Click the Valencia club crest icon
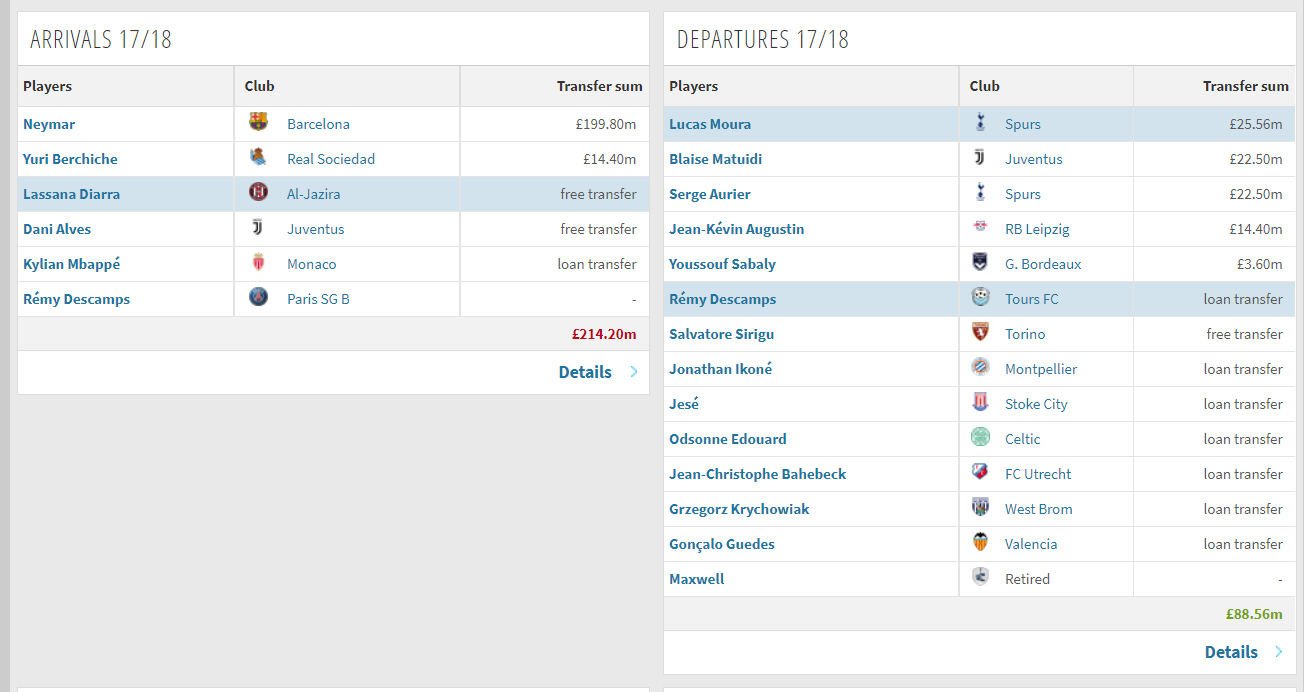The height and width of the screenshot is (692, 1304). click(x=980, y=542)
